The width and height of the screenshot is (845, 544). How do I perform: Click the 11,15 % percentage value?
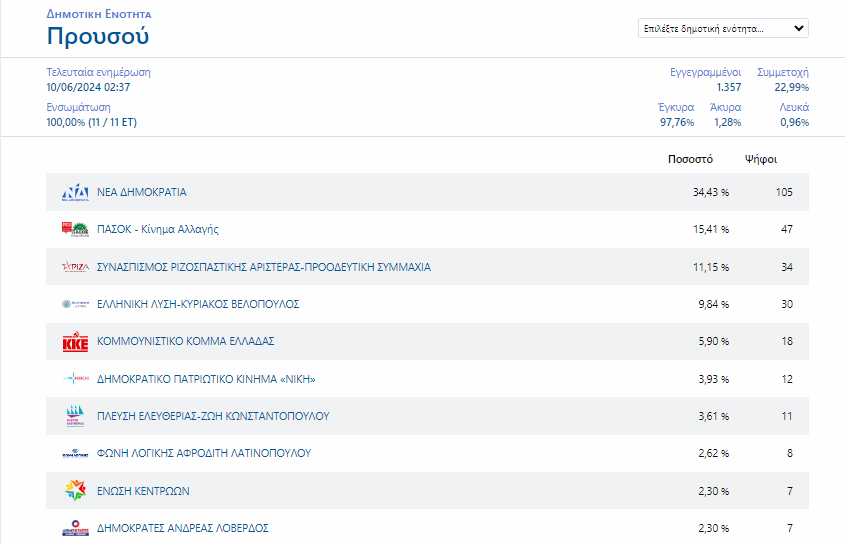click(x=711, y=267)
